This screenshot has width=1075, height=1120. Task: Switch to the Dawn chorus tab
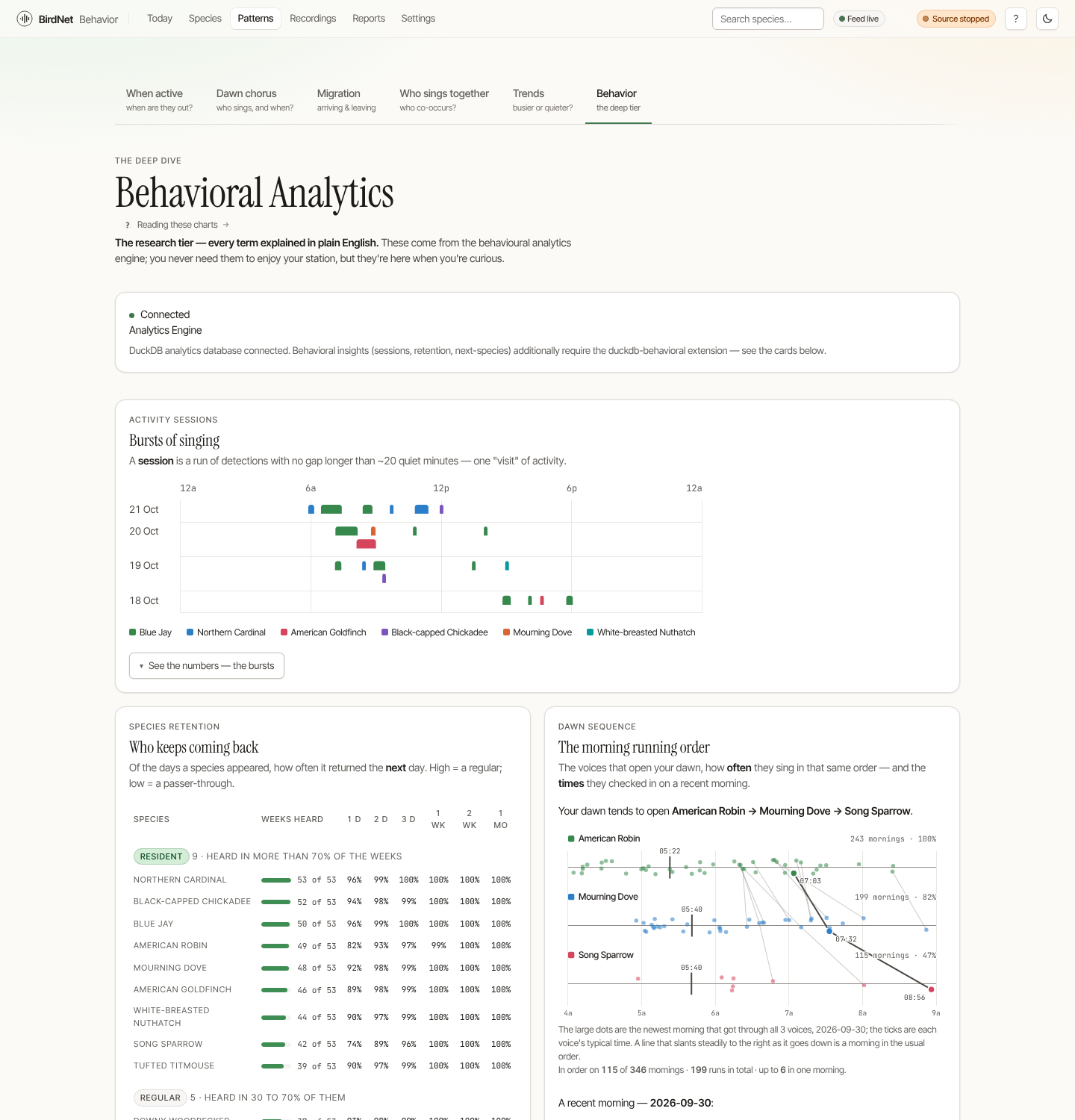coord(255,100)
